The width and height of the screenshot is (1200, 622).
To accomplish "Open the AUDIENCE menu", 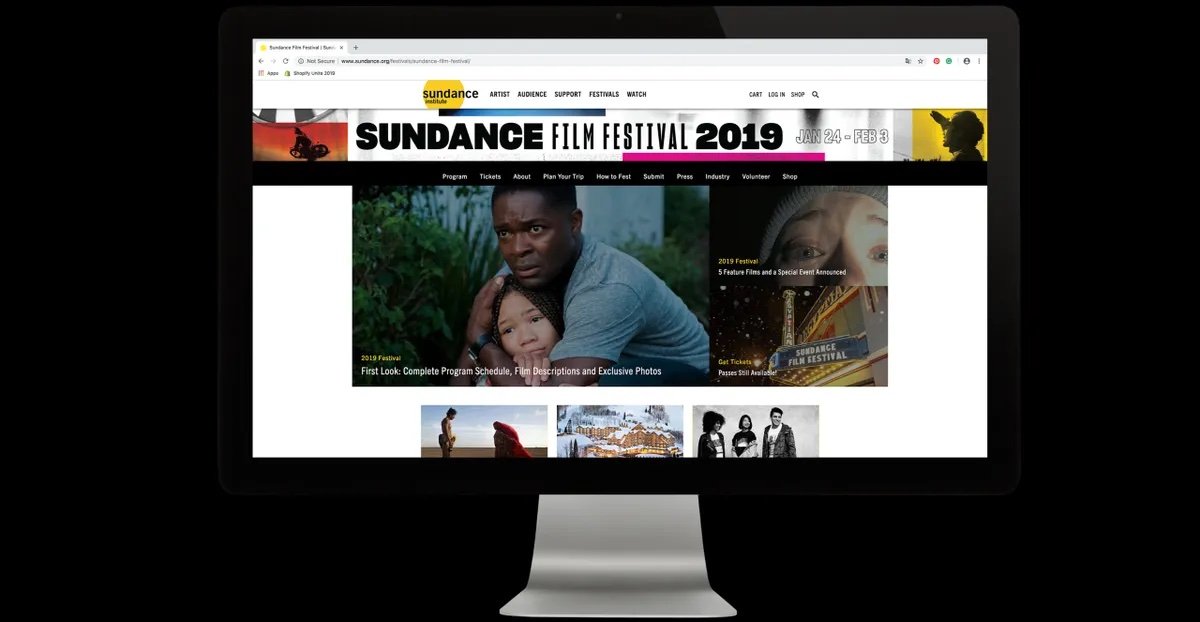I will click(x=532, y=95).
